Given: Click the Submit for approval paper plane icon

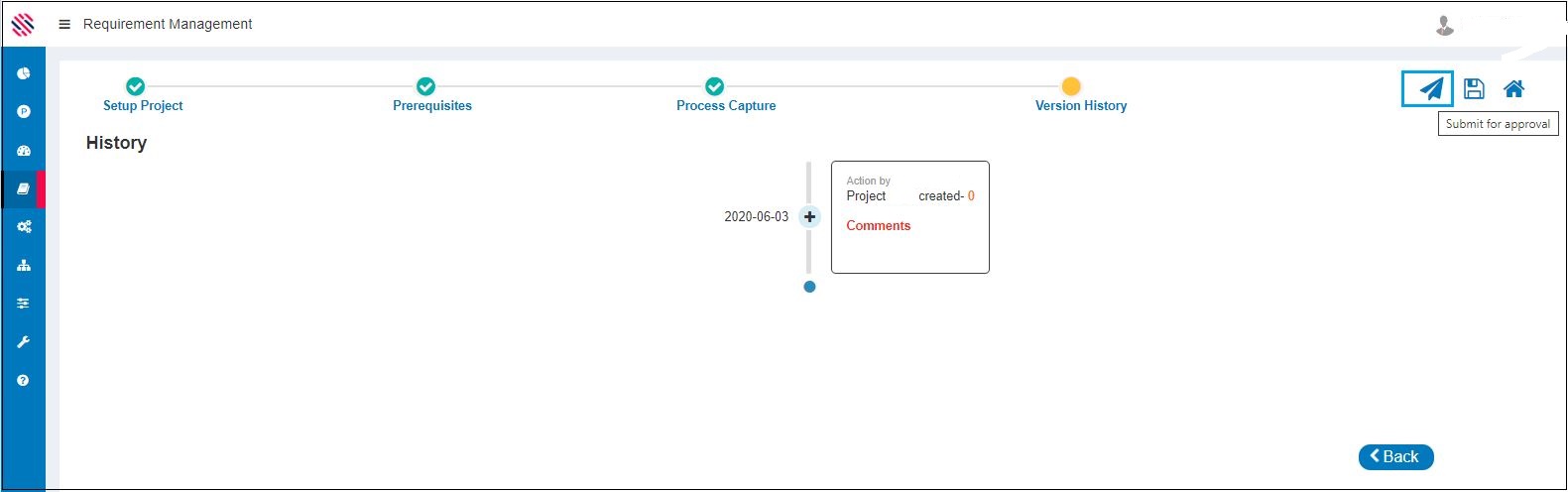Looking at the screenshot, I should [1428, 89].
